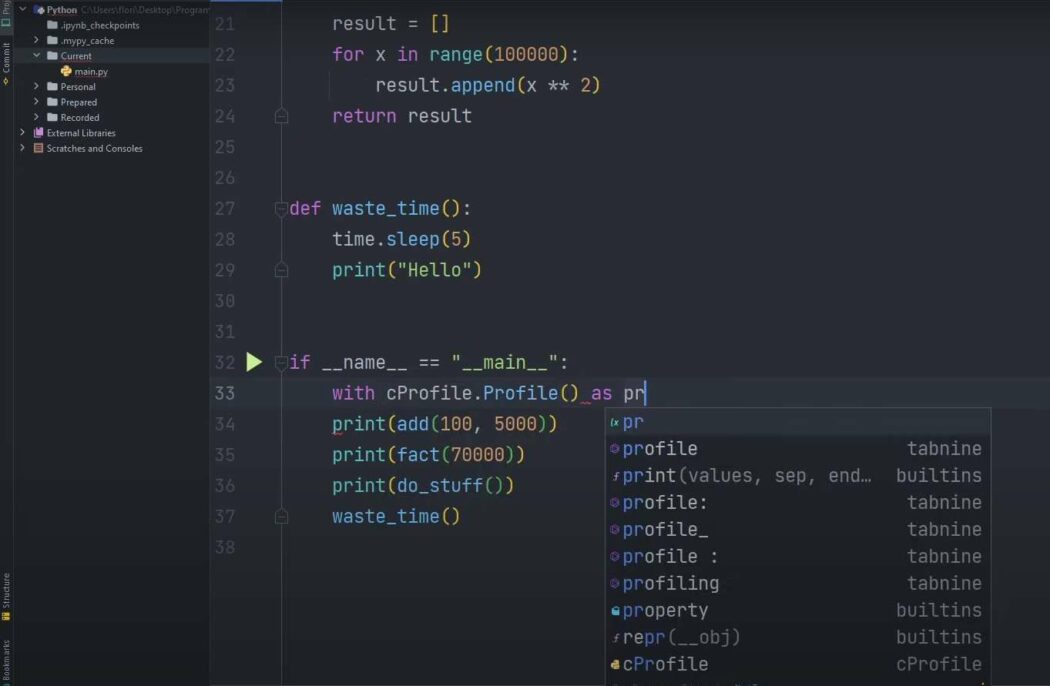Image resolution: width=1050 pixels, height=686 pixels.
Task: Open the Structure tool window icon
Action: [8, 589]
